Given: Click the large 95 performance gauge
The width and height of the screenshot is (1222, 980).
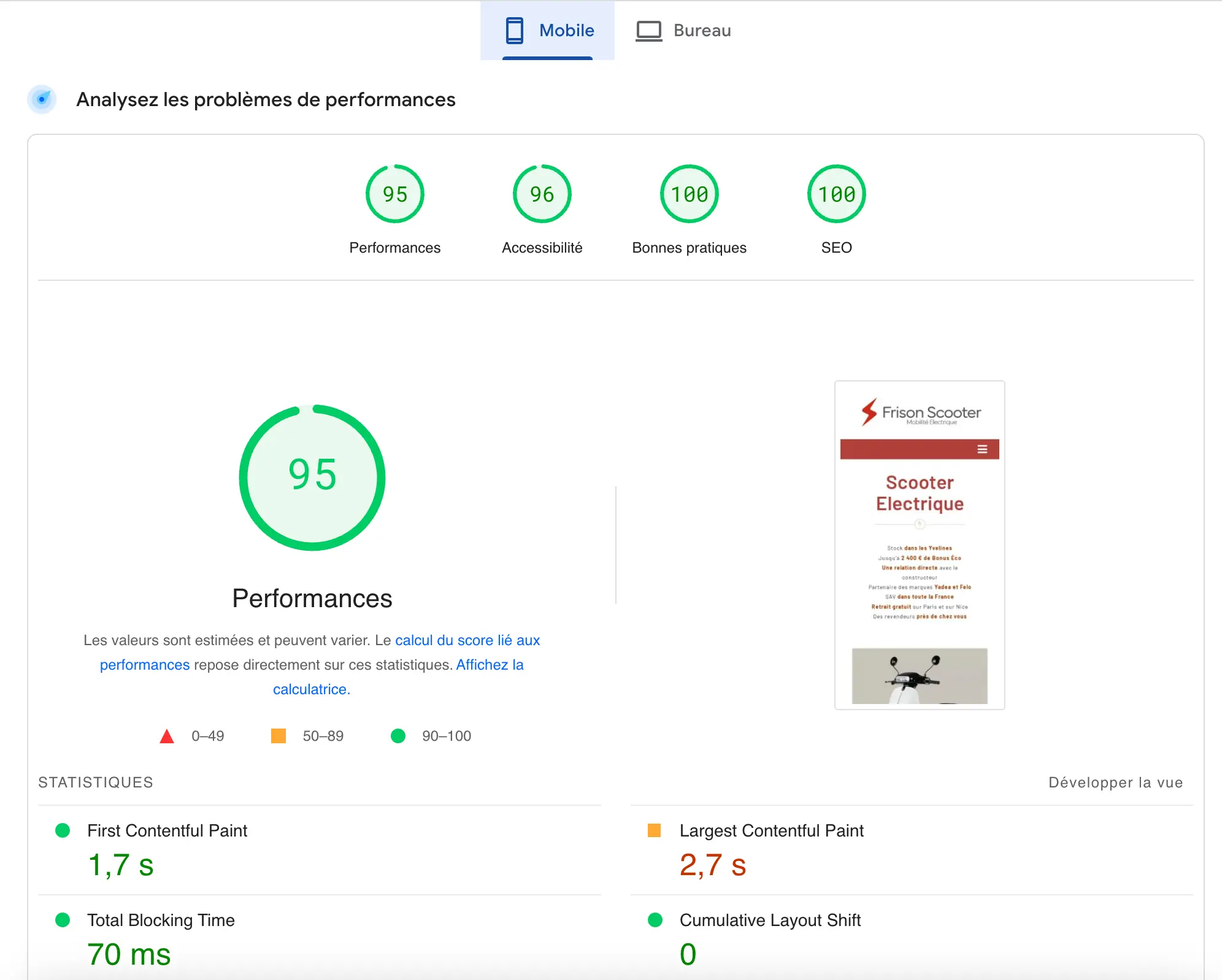Looking at the screenshot, I should click(312, 477).
